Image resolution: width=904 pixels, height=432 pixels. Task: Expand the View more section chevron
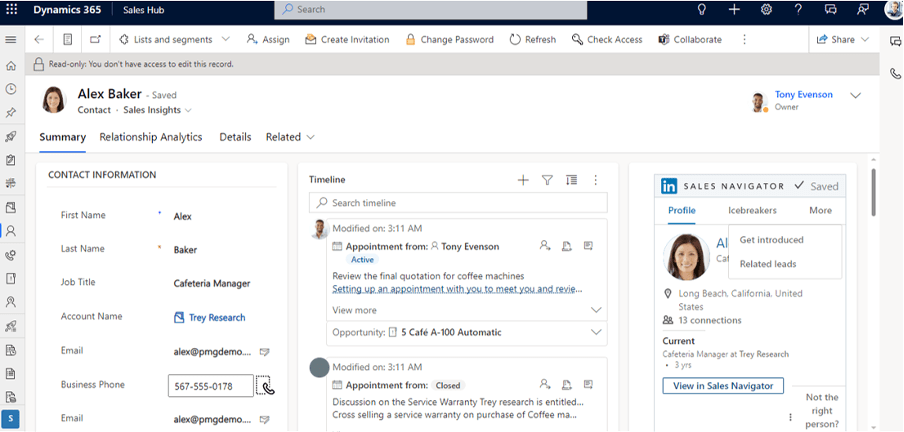(x=596, y=310)
